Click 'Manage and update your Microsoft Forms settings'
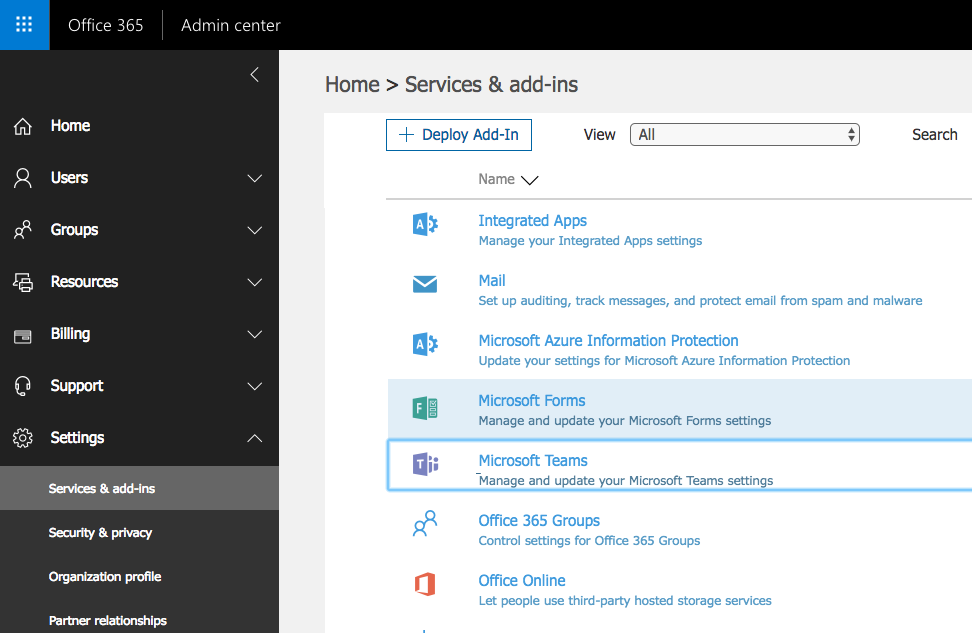The image size is (972, 633). point(625,421)
